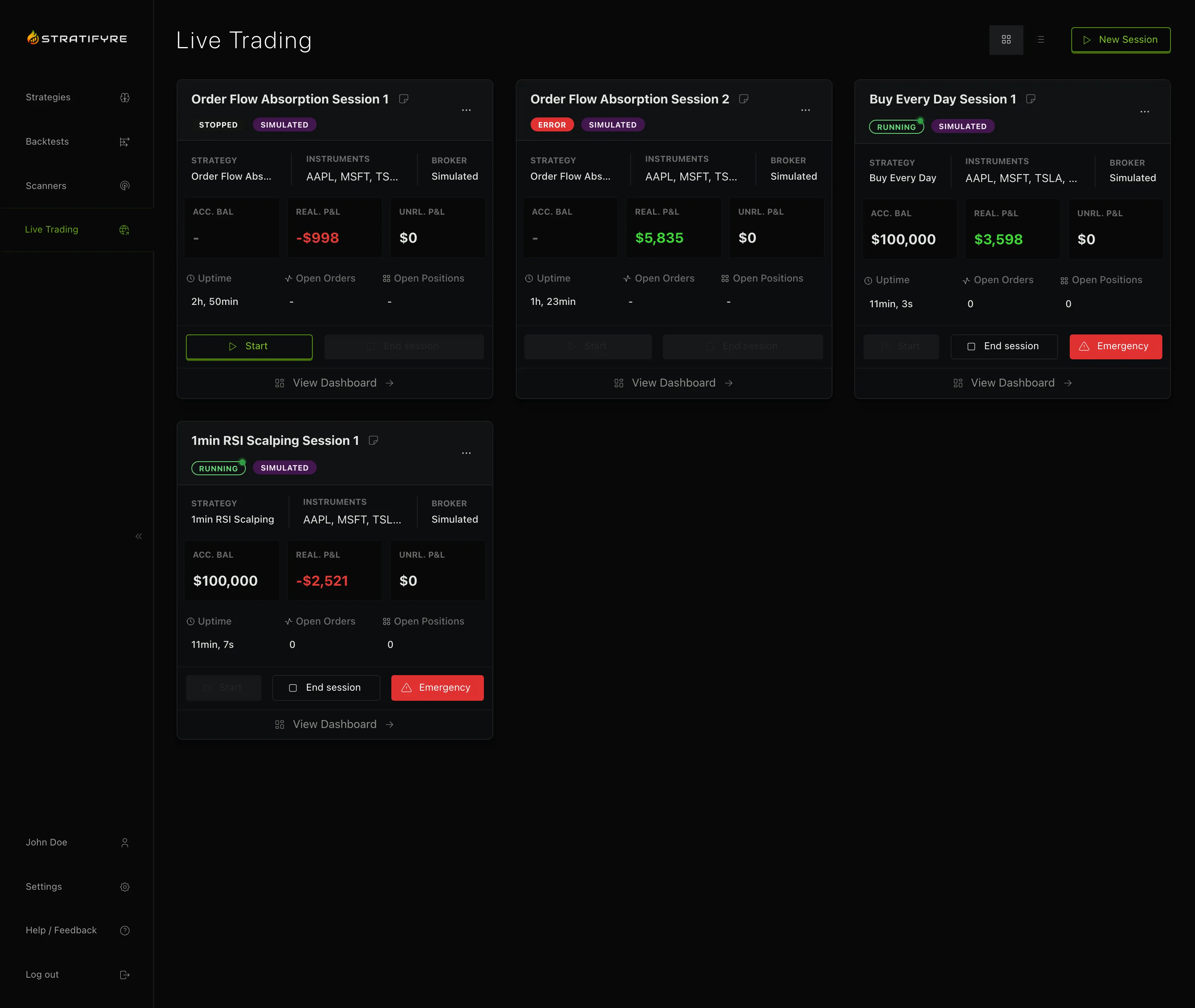View Dashboard for Order Flow Absorption Session 2
This screenshot has height=1008, width=1195.
(673, 383)
